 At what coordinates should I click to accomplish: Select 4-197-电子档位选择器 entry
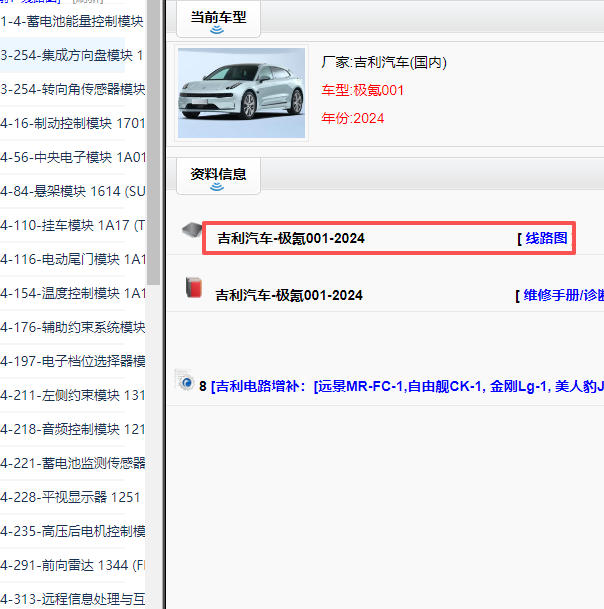[x=73, y=361]
